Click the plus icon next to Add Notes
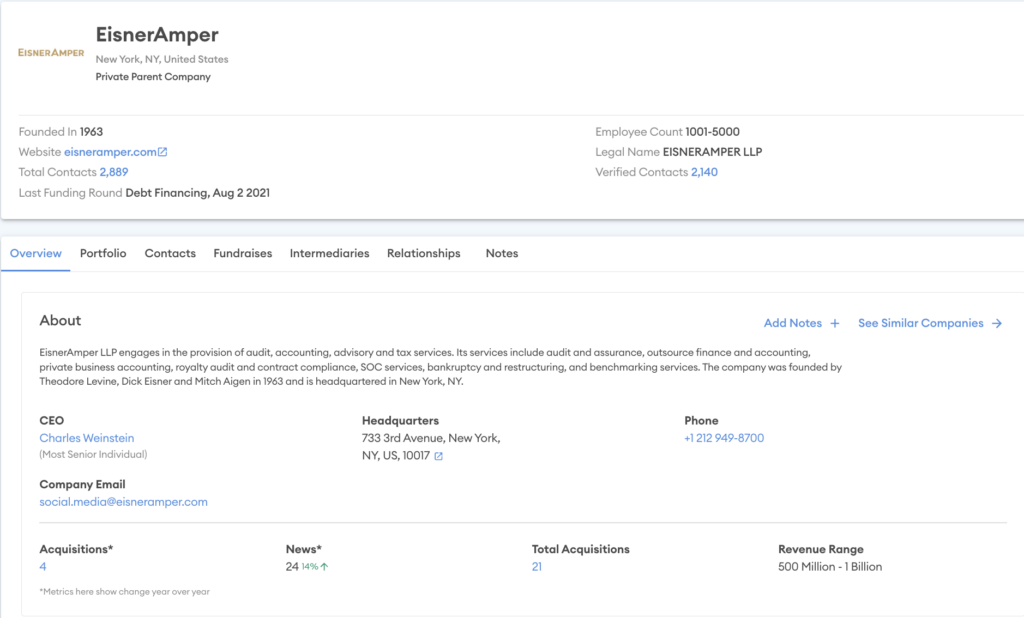The image size is (1024, 618). click(x=835, y=323)
